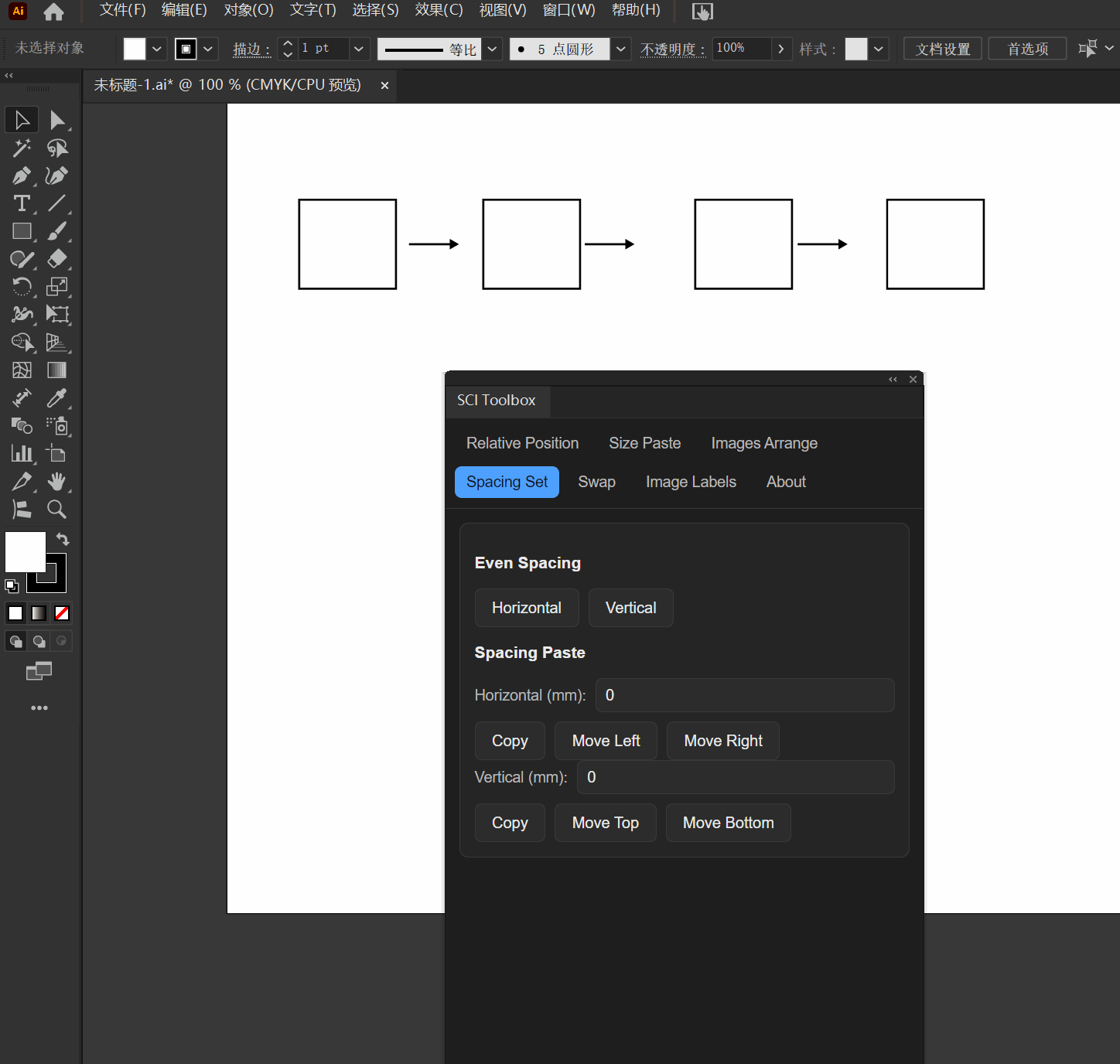Switch to Image Labels tab

(x=691, y=482)
